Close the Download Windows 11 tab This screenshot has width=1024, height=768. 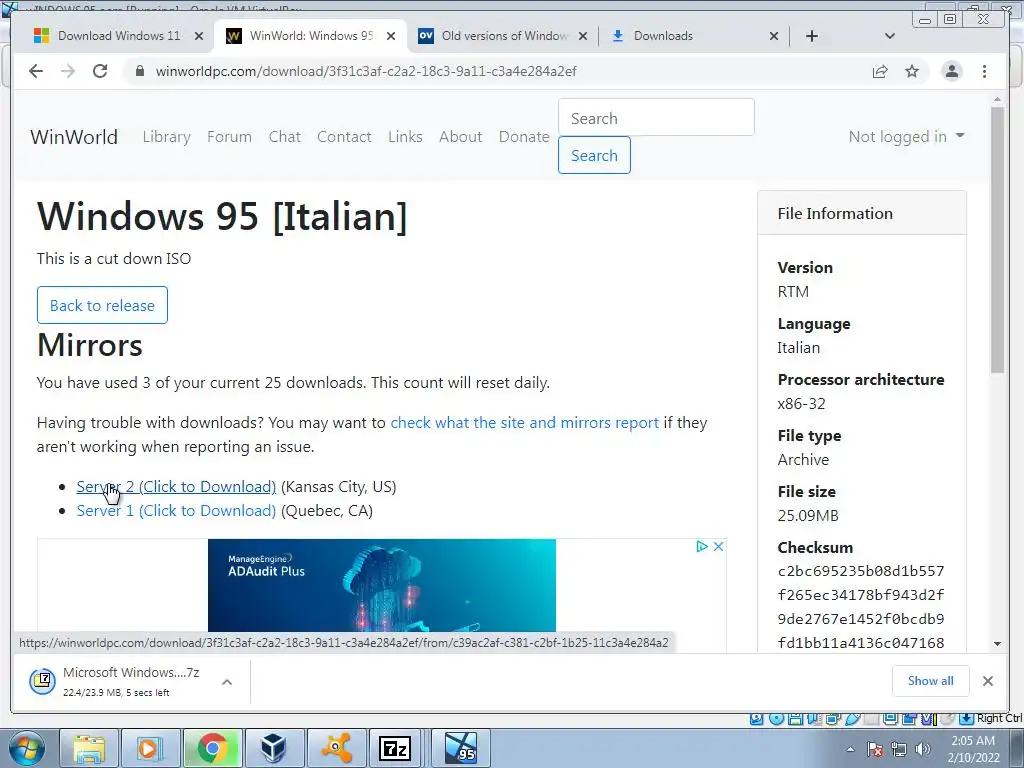pyautogui.click(x=199, y=36)
